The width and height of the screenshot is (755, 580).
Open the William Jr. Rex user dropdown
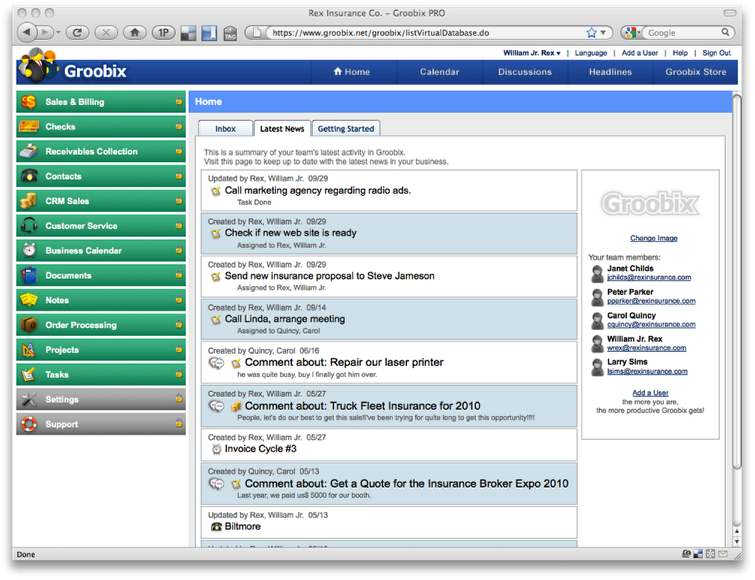point(532,53)
